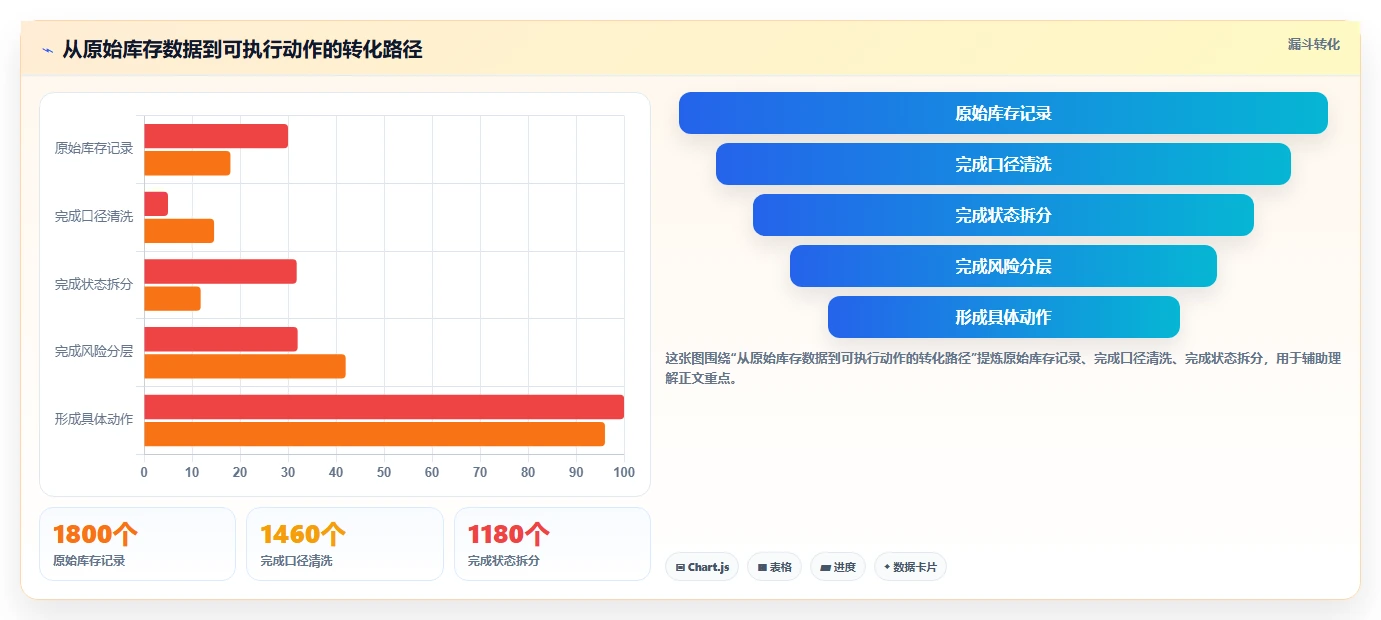The width and height of the screenshot is (1381, 620).
Task: Click the 形成具体动作 chart axis label
Action: click(94, 419)
